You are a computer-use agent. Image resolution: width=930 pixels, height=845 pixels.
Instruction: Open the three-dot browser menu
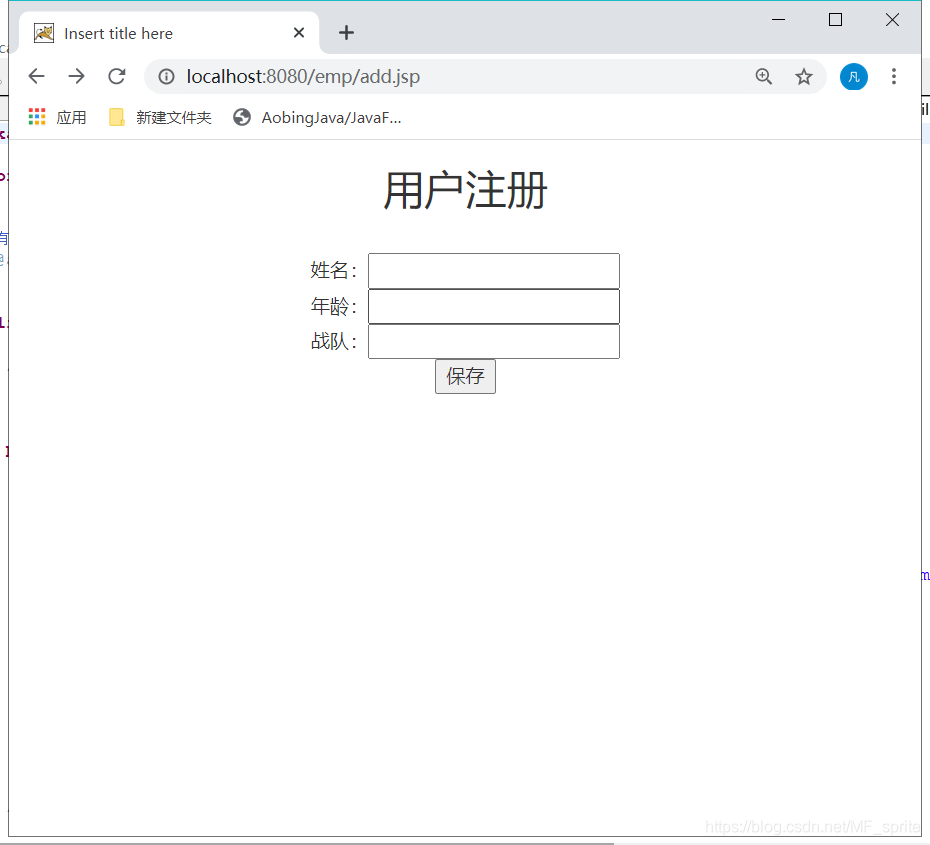pyautogui.click(x=893, y=76)
